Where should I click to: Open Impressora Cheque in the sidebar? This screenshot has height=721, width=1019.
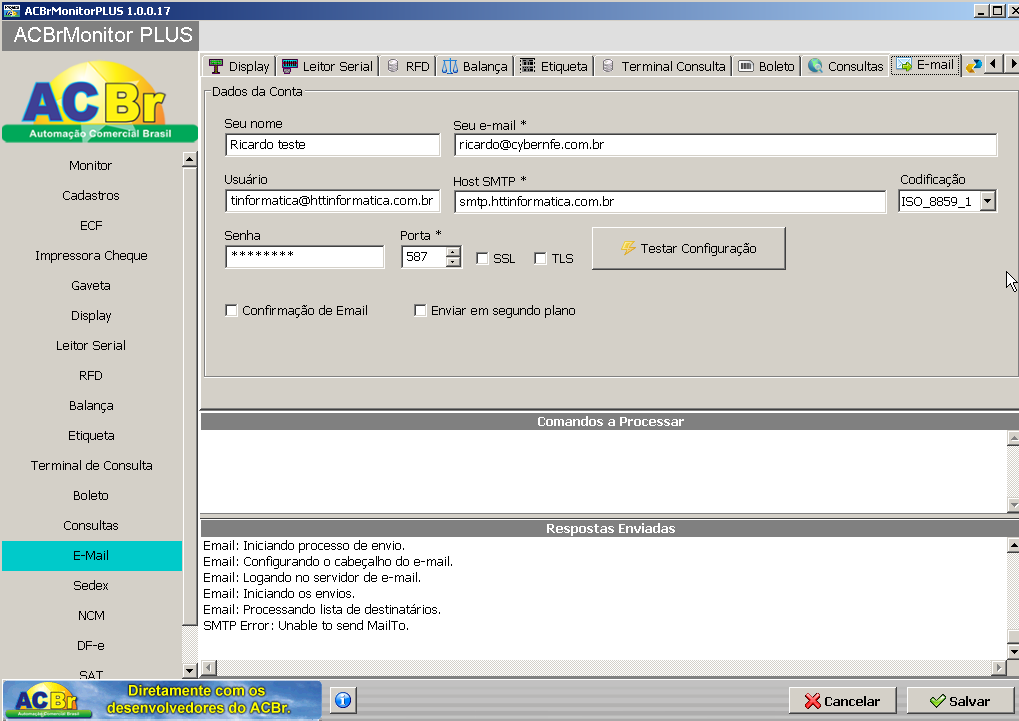click(91, 256)
